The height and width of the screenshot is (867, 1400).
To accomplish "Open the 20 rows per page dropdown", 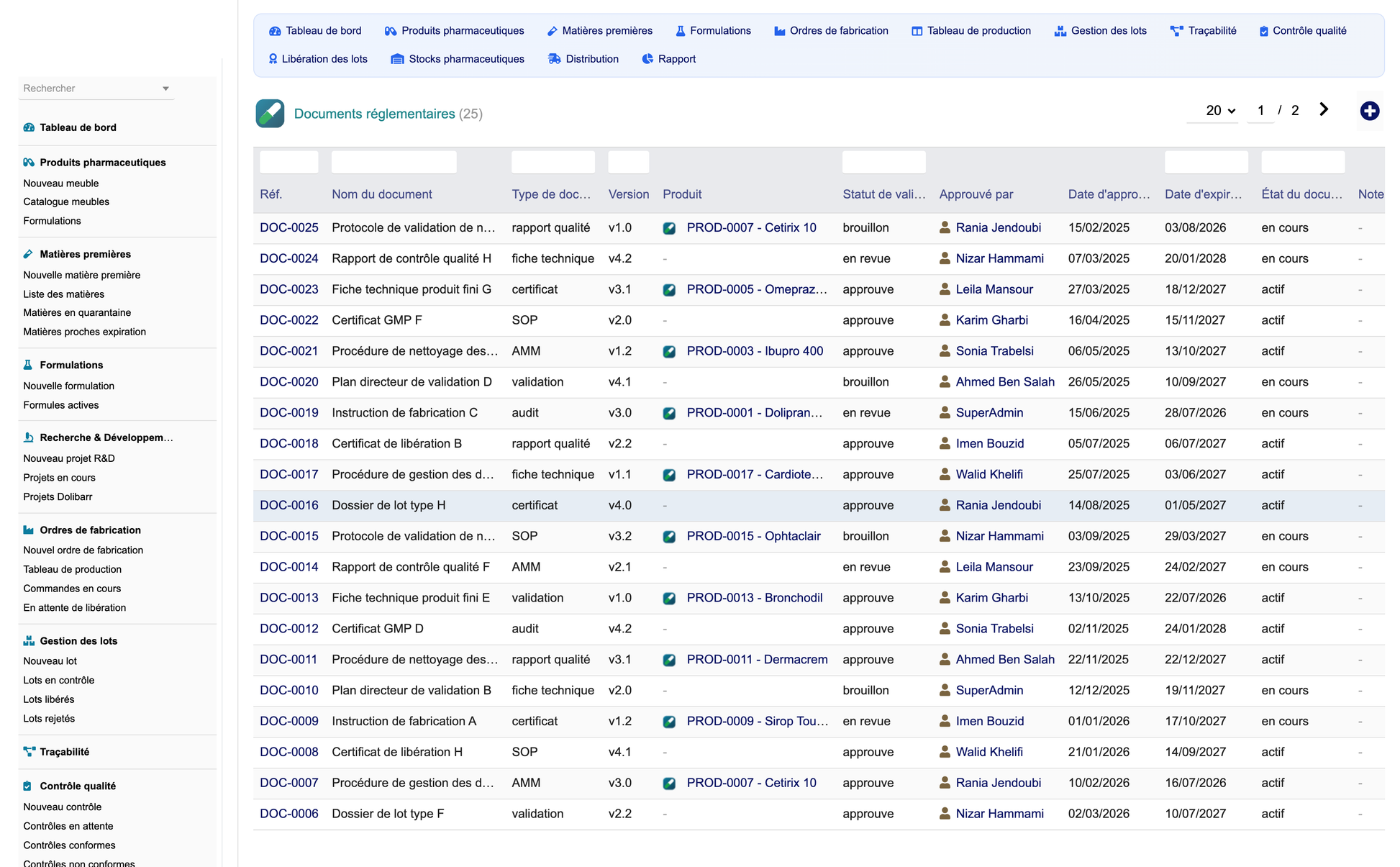I will (1219, 111).
